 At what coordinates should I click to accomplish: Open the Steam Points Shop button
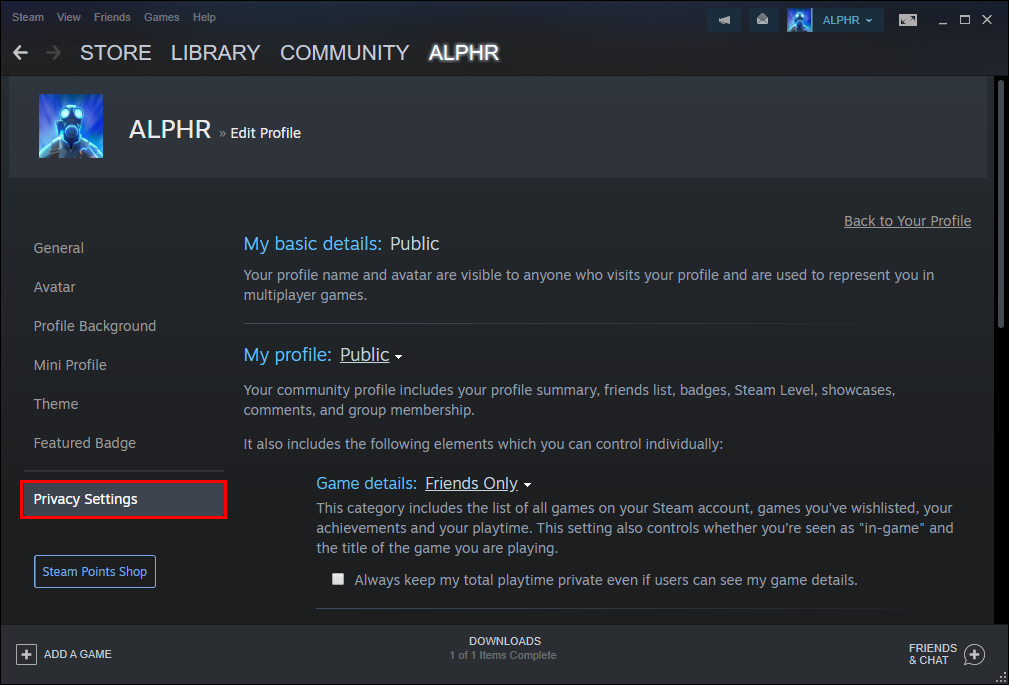pyautogui.click(x=95, y=572)
